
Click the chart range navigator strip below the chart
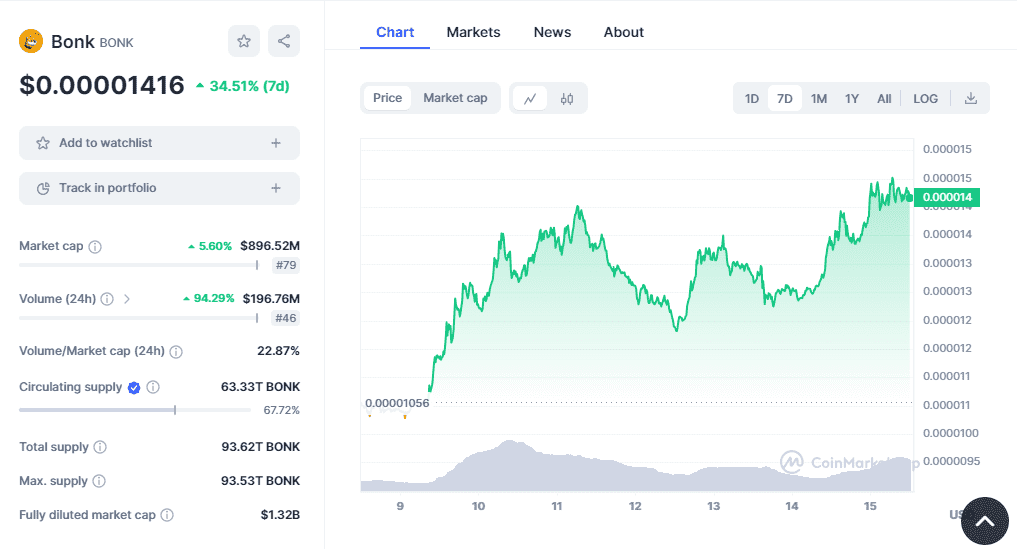635,470
